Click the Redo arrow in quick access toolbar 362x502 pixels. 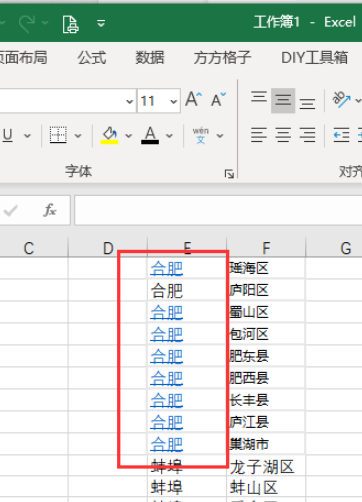[27, 23]
